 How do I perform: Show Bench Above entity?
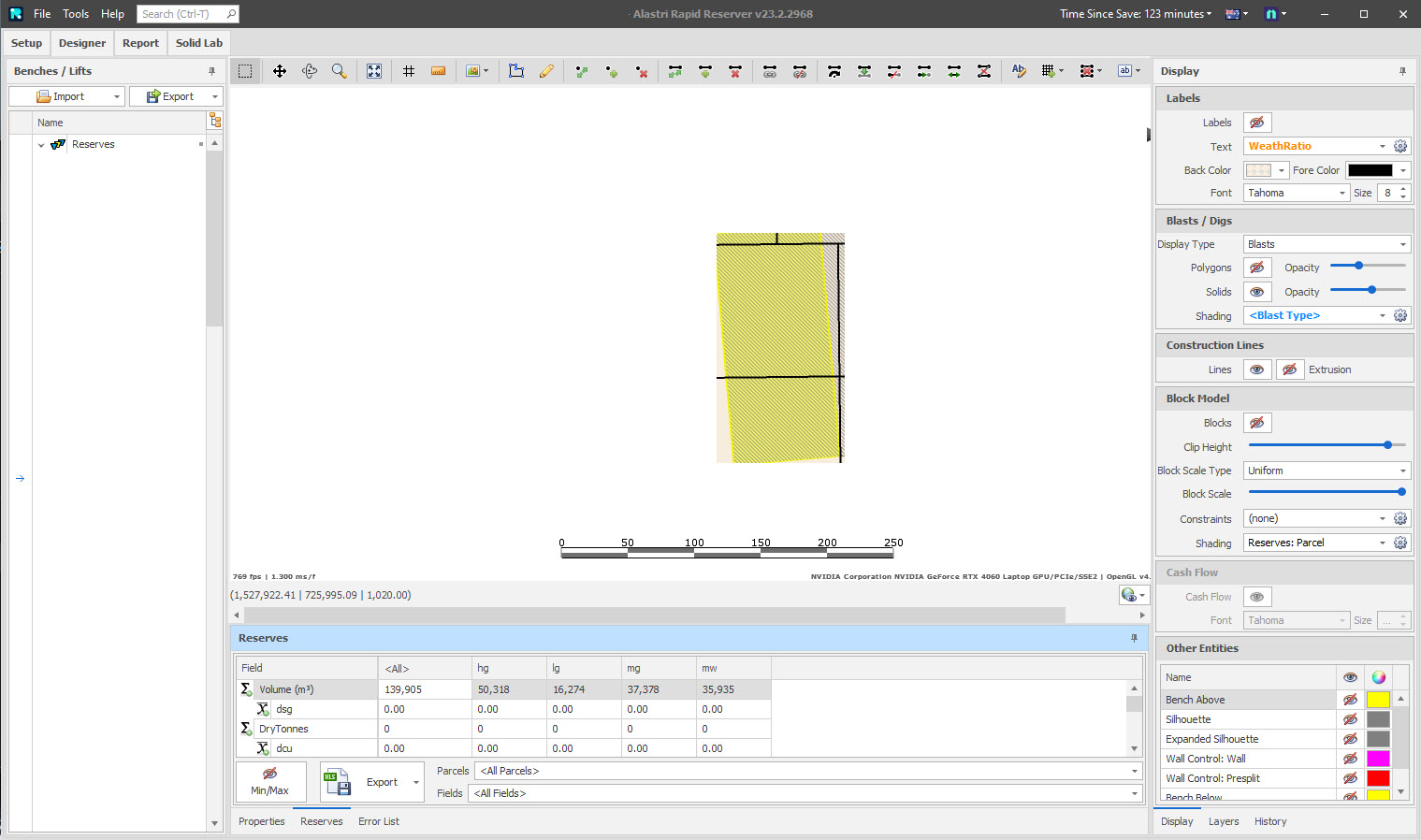[x=1350, y=700]
